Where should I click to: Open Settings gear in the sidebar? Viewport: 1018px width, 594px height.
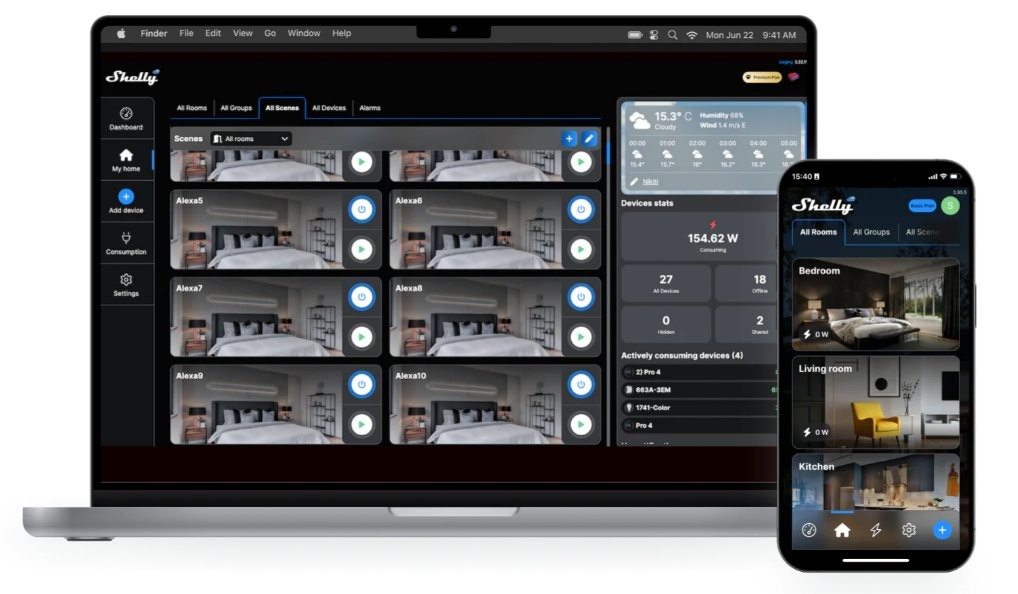coord(126,279)
